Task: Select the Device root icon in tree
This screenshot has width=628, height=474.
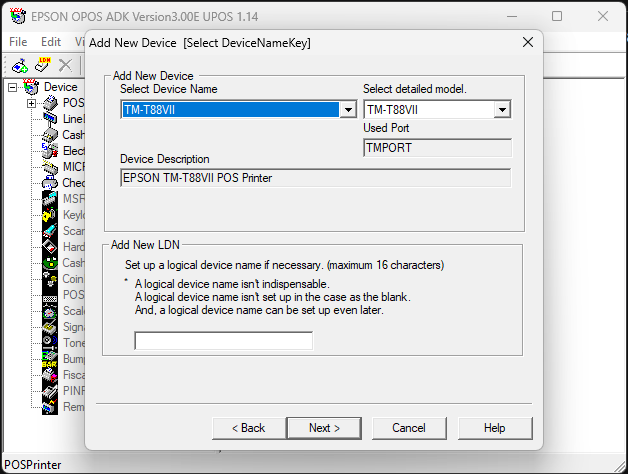Action: point(31,87)
